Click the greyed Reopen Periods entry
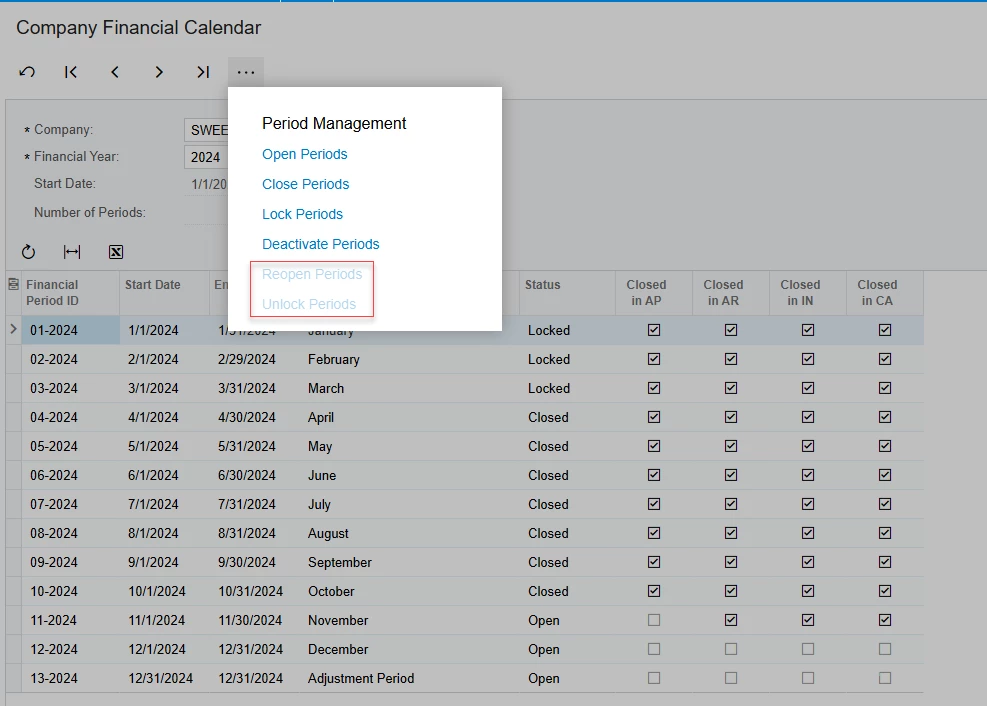987x706 pixels. pyautogui.click(x=312, y=274)
